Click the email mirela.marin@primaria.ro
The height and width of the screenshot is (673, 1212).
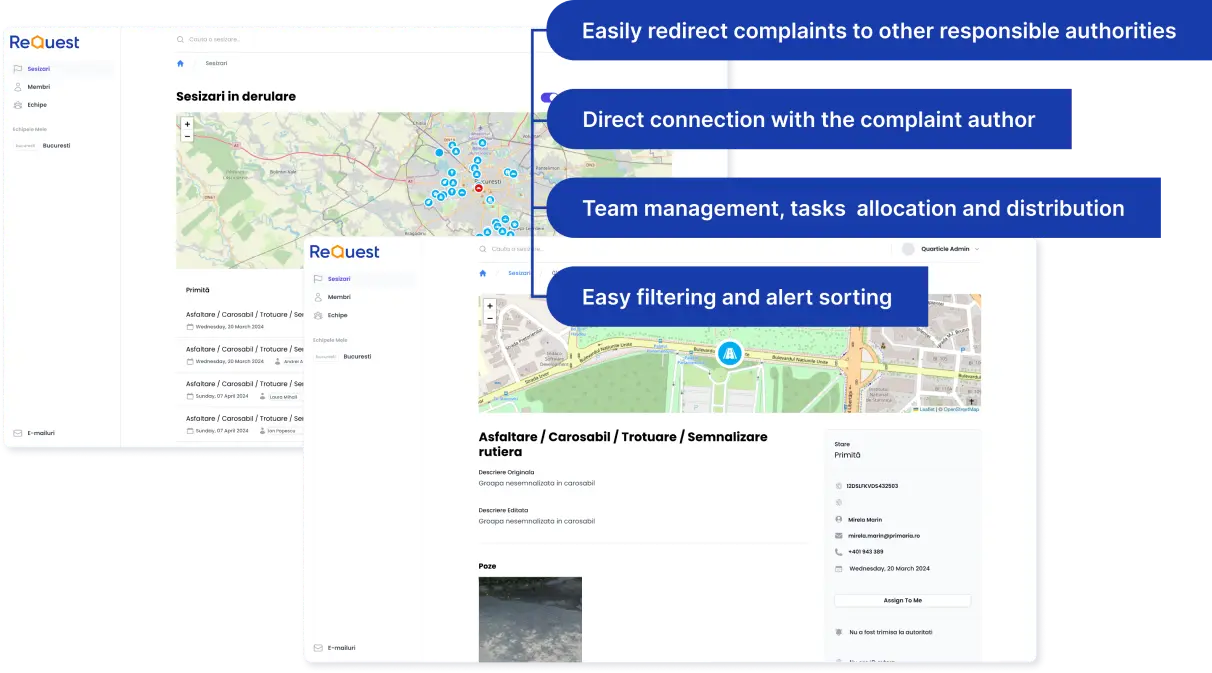(x=883, y=536)
